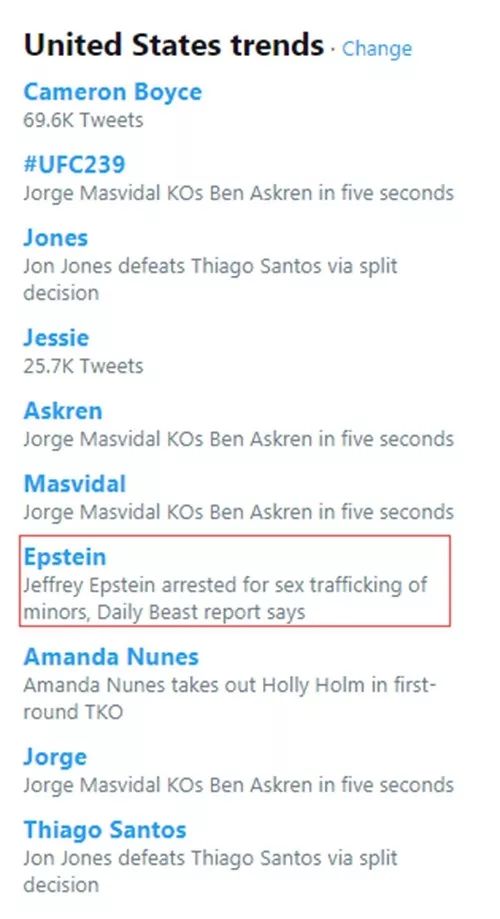Click the description under Thiago Santos trend

pos(210,871)
